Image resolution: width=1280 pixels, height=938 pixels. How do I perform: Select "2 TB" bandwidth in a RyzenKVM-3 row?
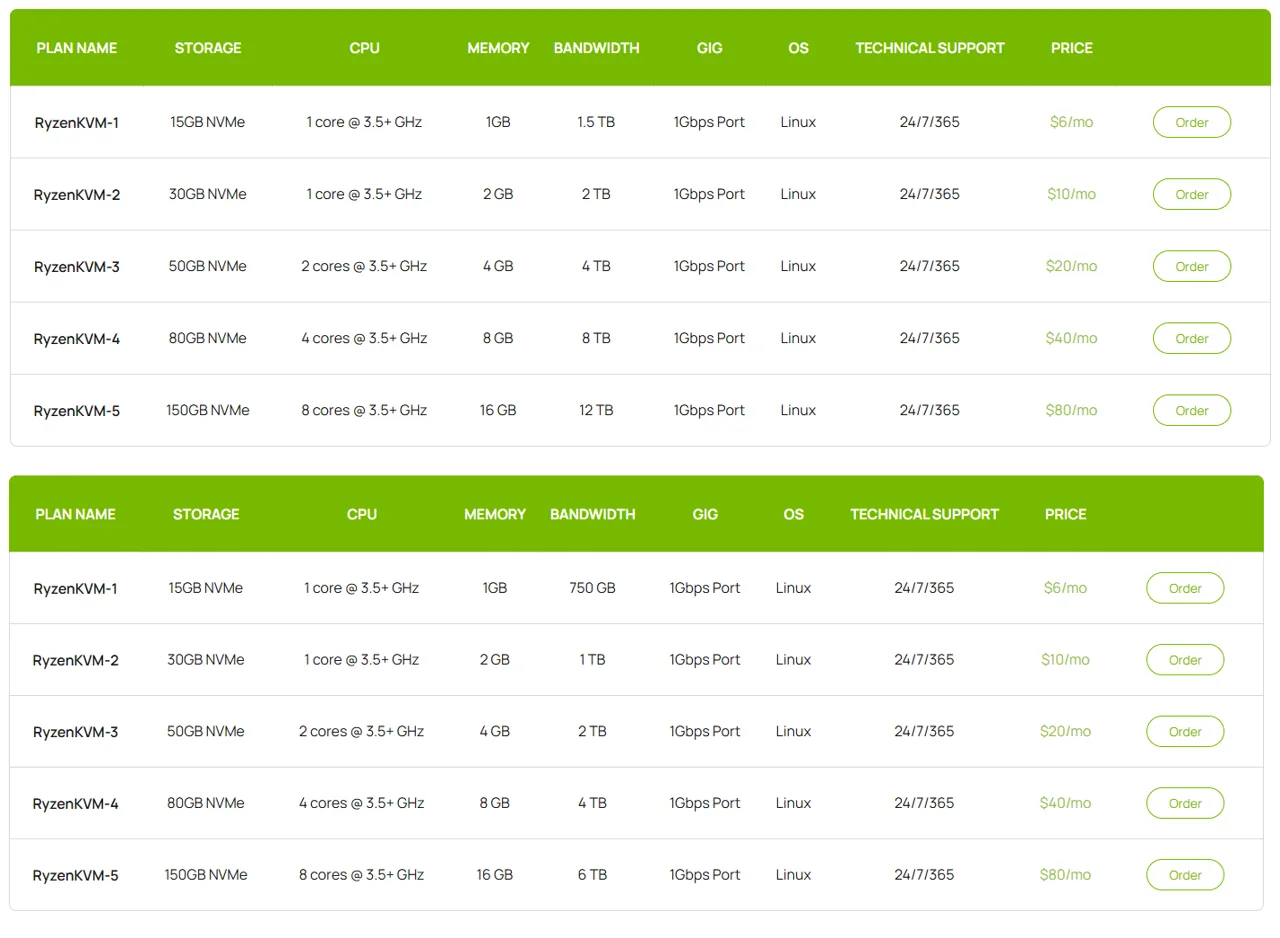click(592, 731)
